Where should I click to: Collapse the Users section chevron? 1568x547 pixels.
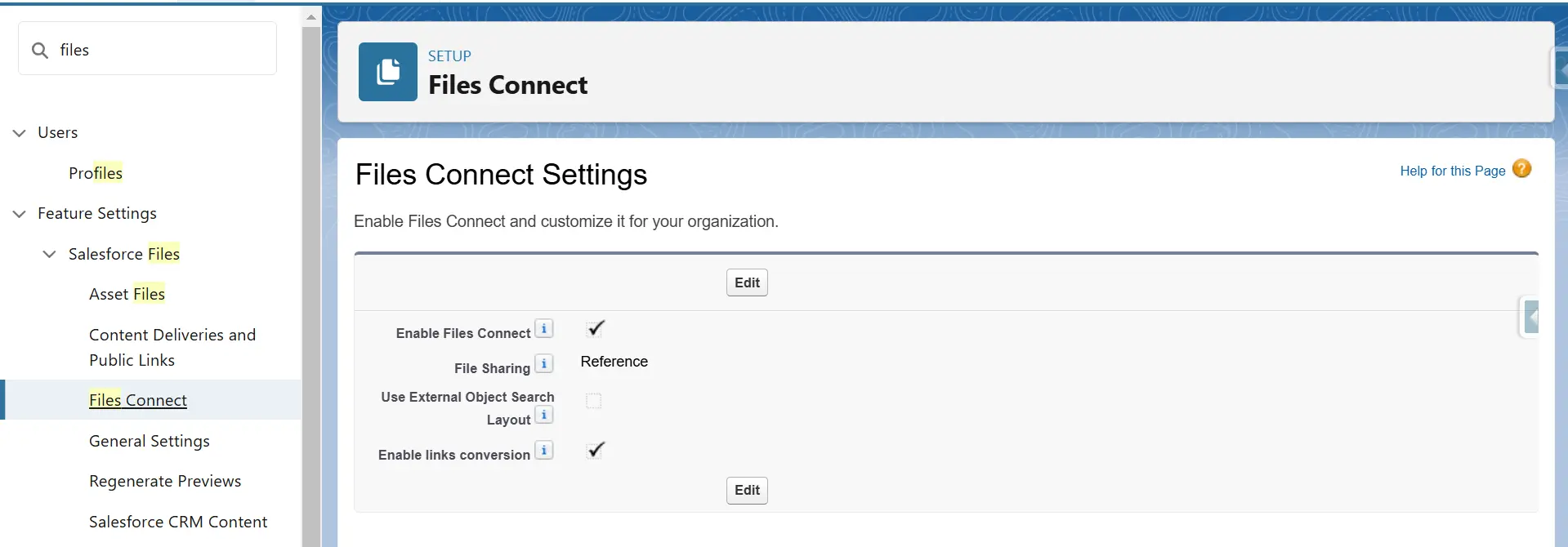[x=20, y=133]
